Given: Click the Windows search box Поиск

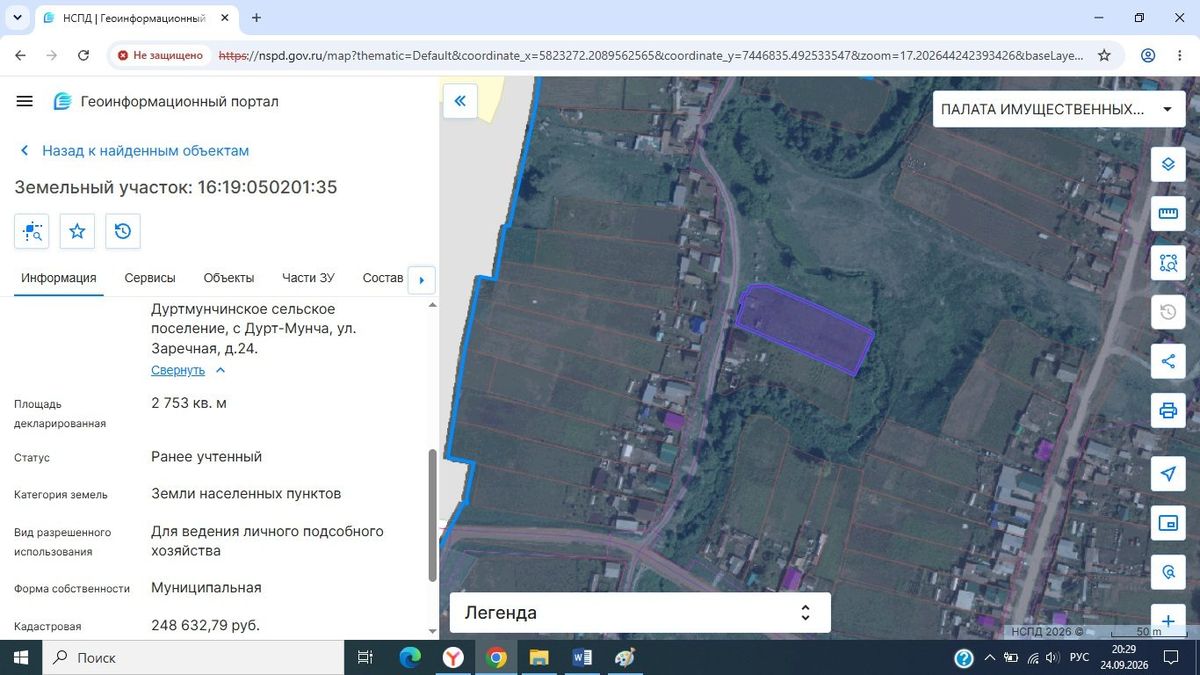Looking at the screenshot, I should pyautogui.click(x=193, y=657).
